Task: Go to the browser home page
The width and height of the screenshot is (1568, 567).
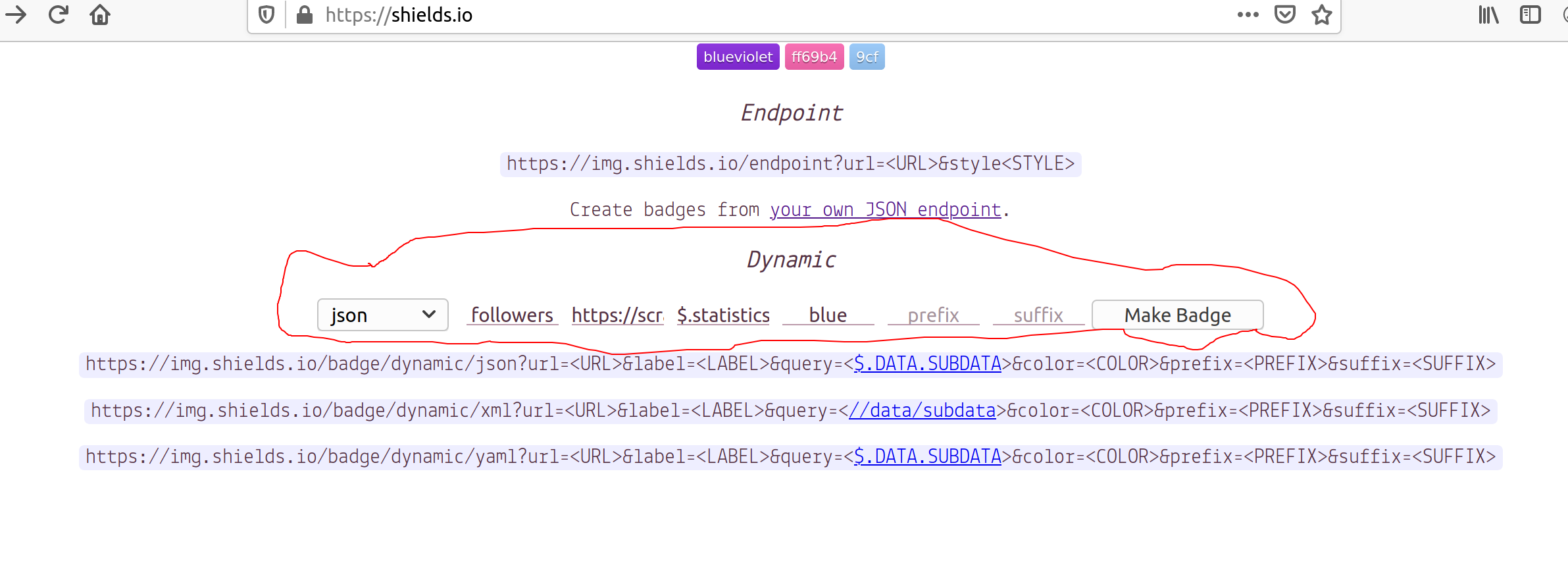Action: pyautogui.click(x=100, y=14)
